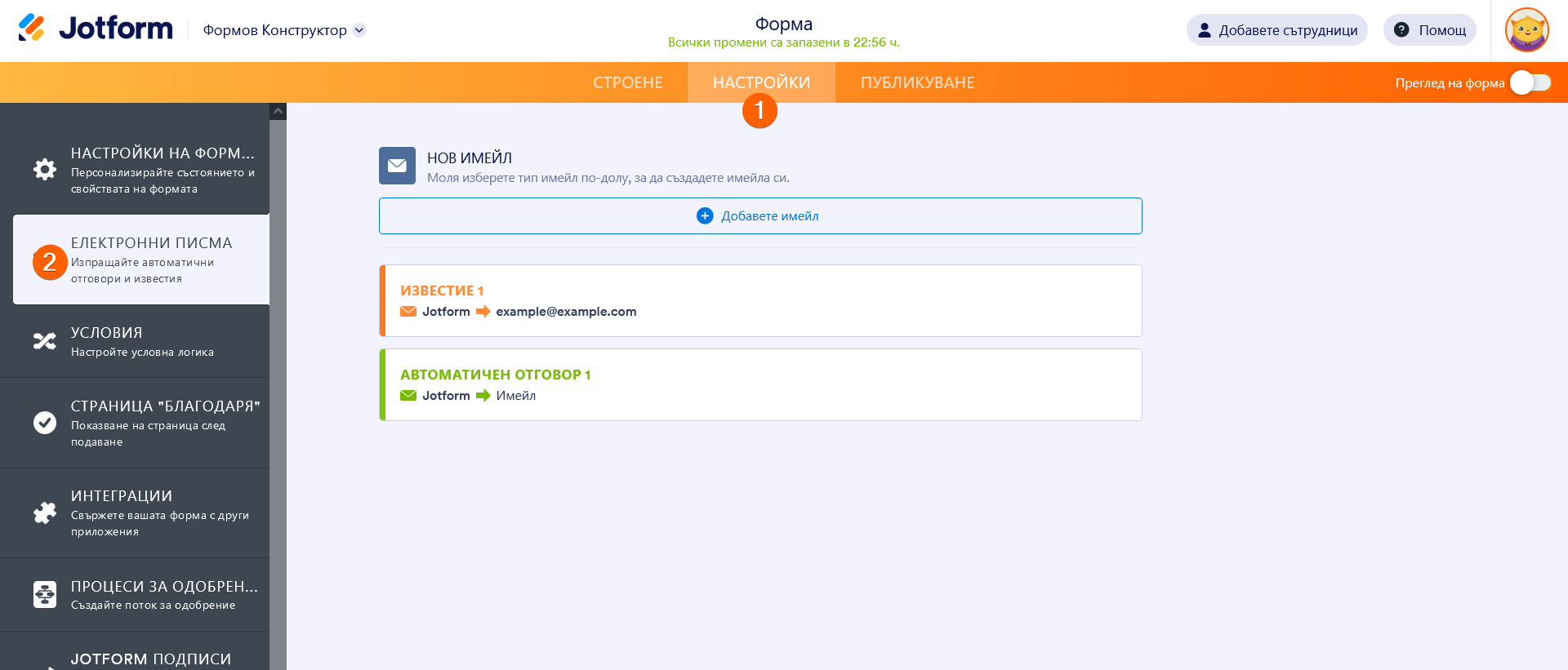Click the checkmark thank-you icon
1568x670 pixels.
(45, 422)
